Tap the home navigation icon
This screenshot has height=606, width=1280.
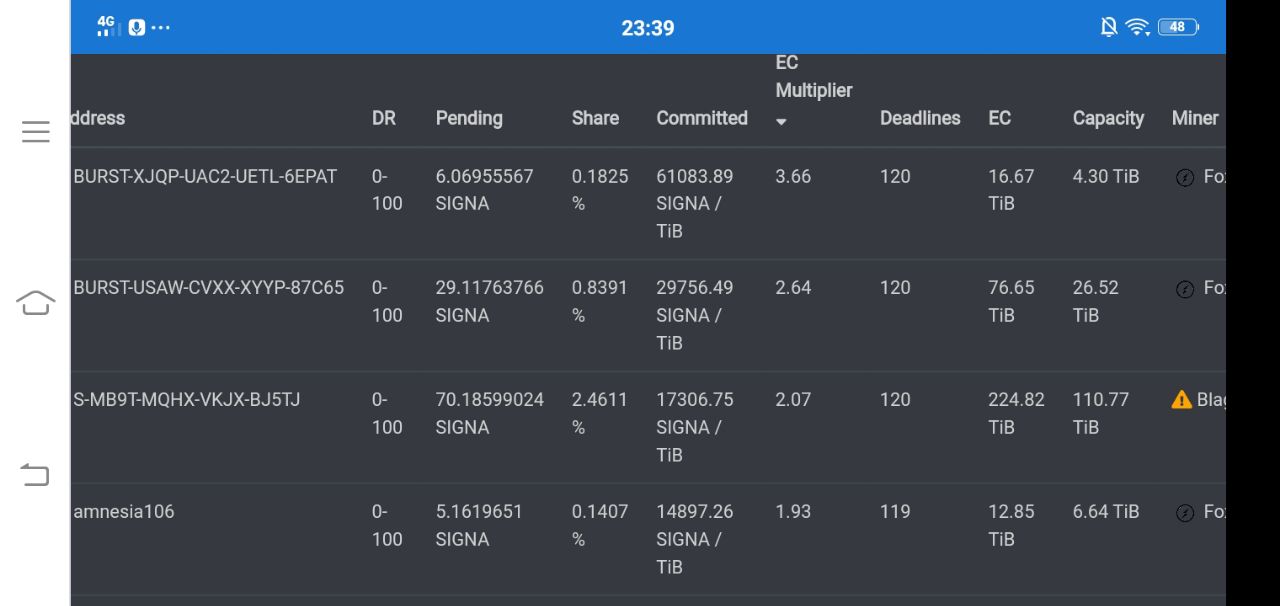[x=35, y=303]
